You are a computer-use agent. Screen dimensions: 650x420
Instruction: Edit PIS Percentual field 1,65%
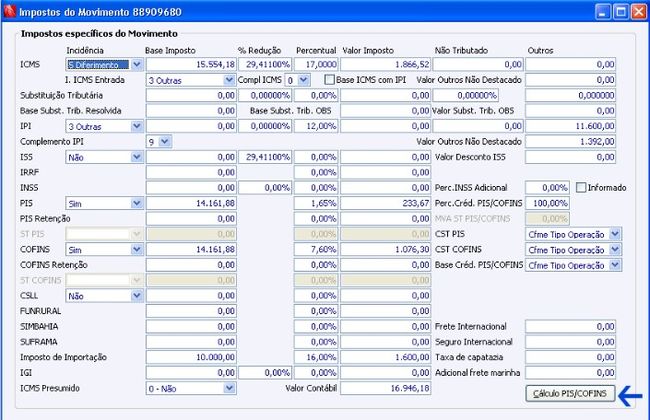pyautogui.click(x=316, y=203)
